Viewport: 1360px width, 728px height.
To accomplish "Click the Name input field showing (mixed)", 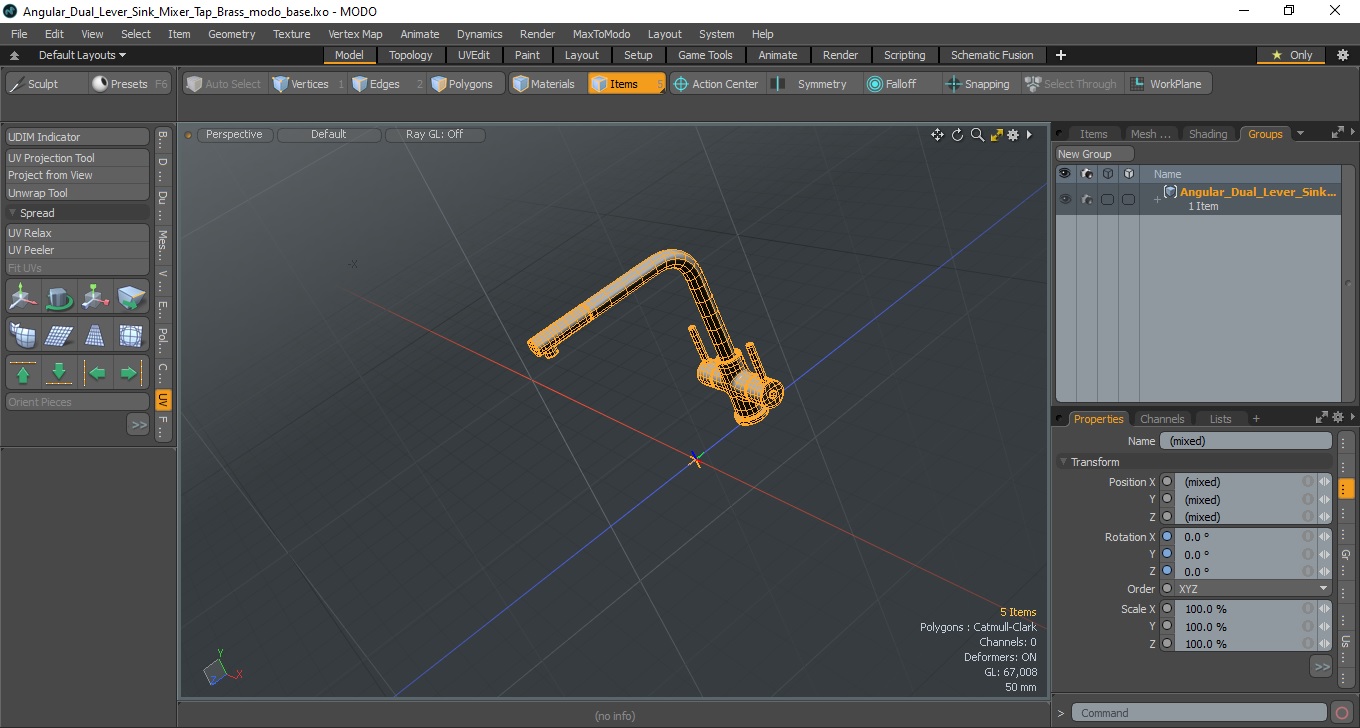I will 1246,441.
